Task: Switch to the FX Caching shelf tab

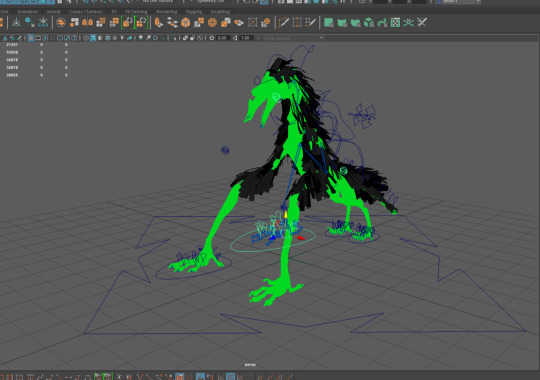Action: pos(136,12)
